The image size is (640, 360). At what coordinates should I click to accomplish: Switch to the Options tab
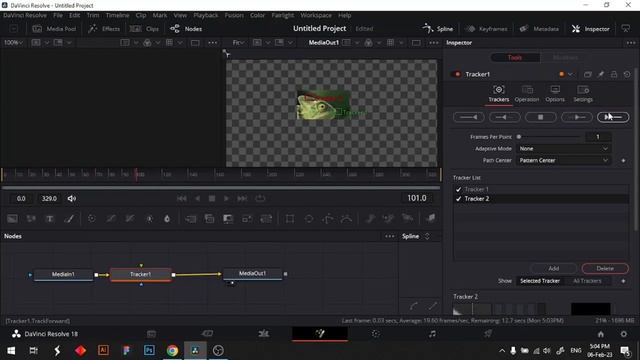[555, 94]
